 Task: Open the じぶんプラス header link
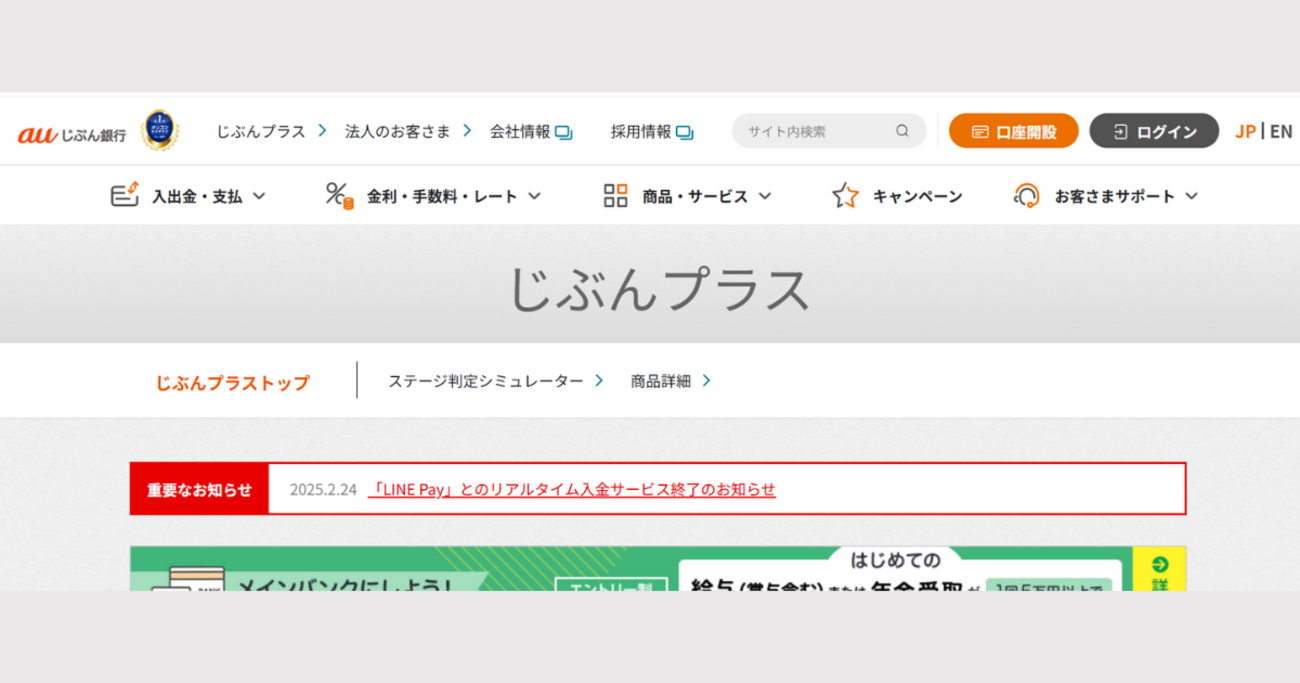pos(261,131)
